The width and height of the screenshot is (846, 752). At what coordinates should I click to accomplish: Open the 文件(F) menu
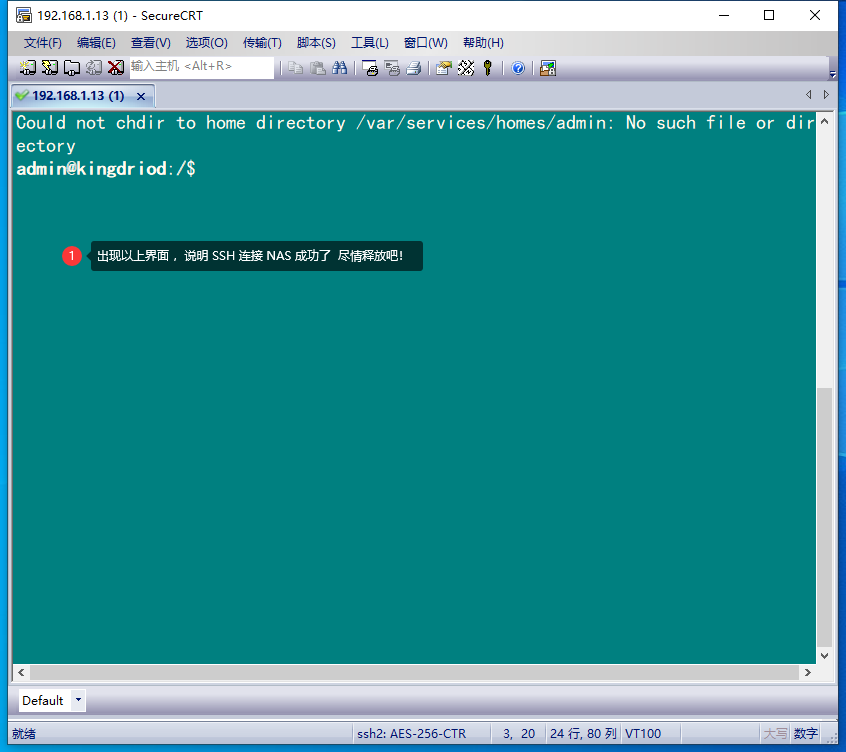click(43, 43)
